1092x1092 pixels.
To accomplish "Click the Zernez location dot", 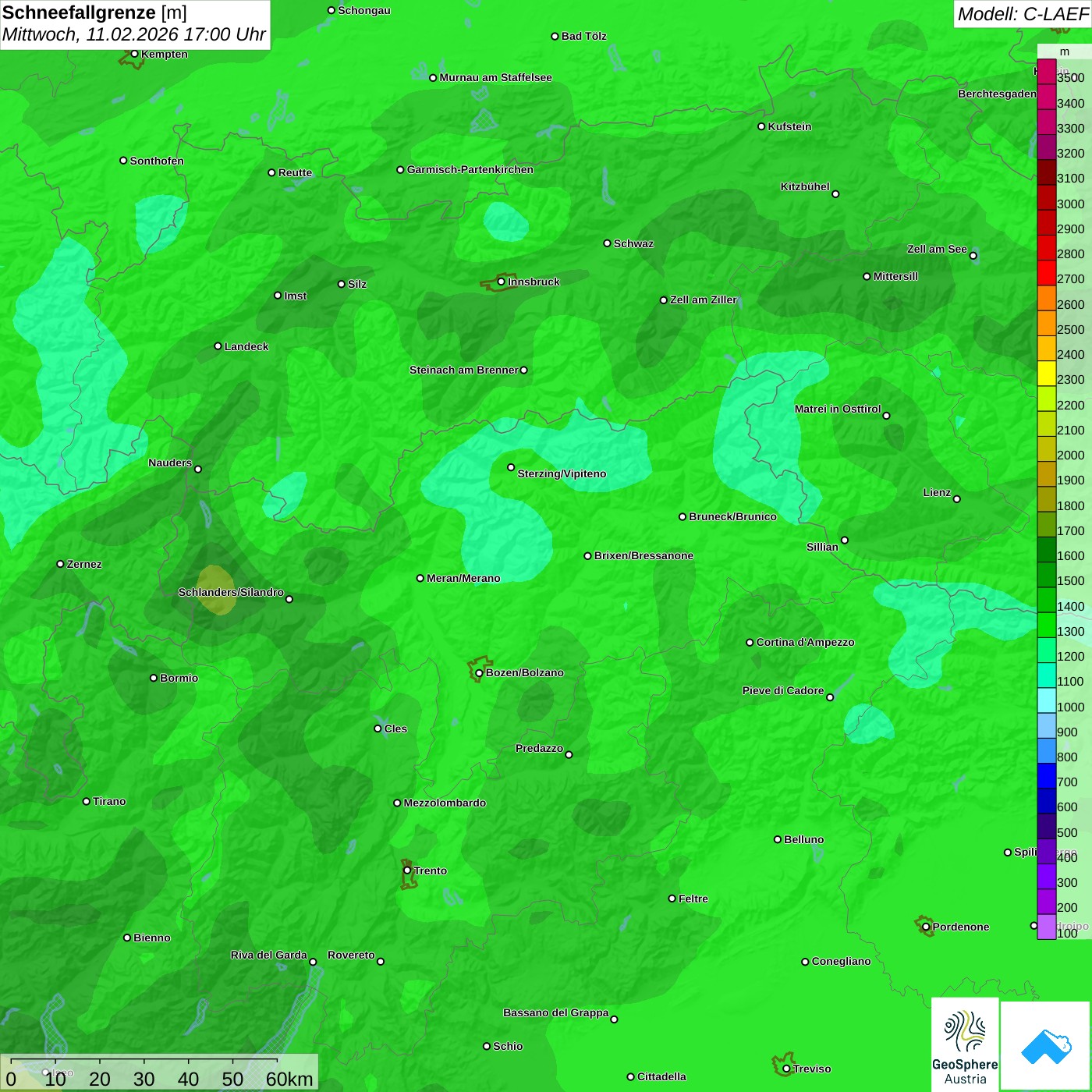I will click(60, 564).
